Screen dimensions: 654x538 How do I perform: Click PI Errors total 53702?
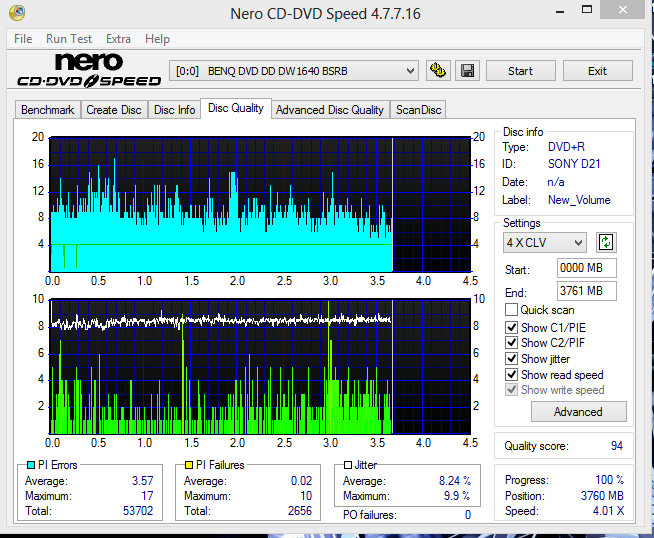[x=138, y=511]
